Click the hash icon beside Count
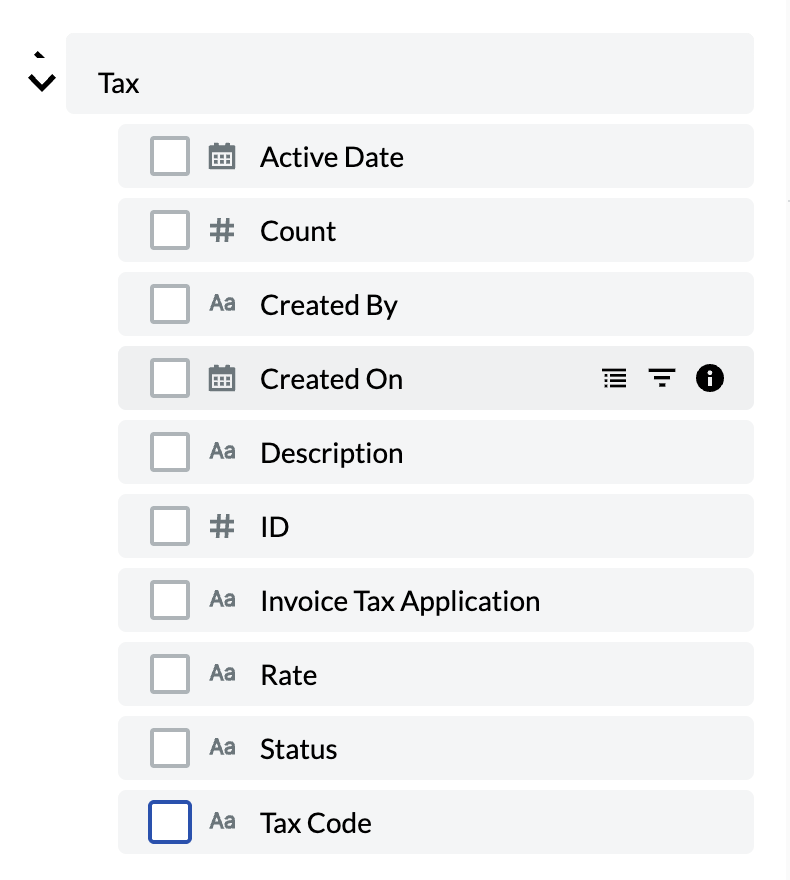Viewport: 790px width, 880px height. tap(222, 231)
